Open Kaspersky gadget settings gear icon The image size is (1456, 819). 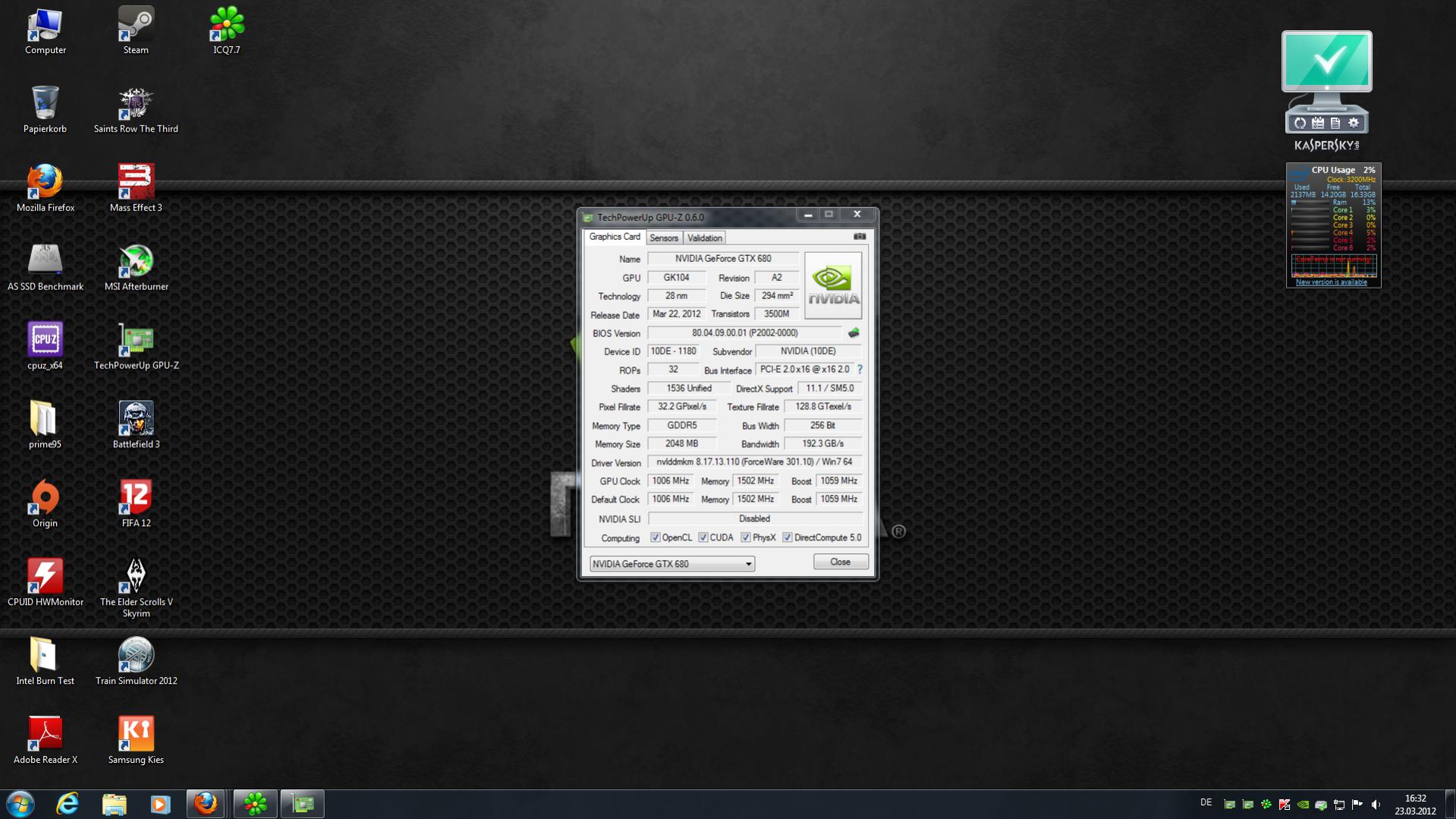(x=1354, y=123)
